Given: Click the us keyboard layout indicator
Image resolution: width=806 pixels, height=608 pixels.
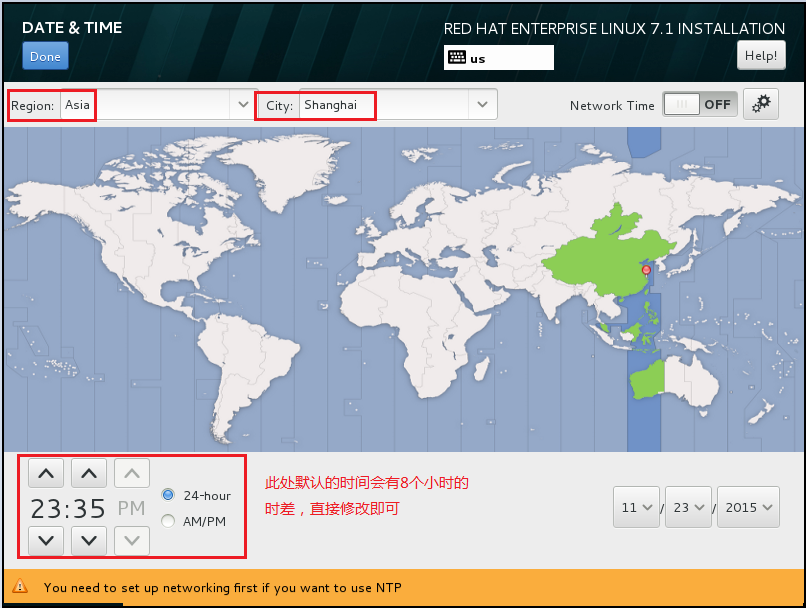Looking at the screenshot, I should click(499, 58).
